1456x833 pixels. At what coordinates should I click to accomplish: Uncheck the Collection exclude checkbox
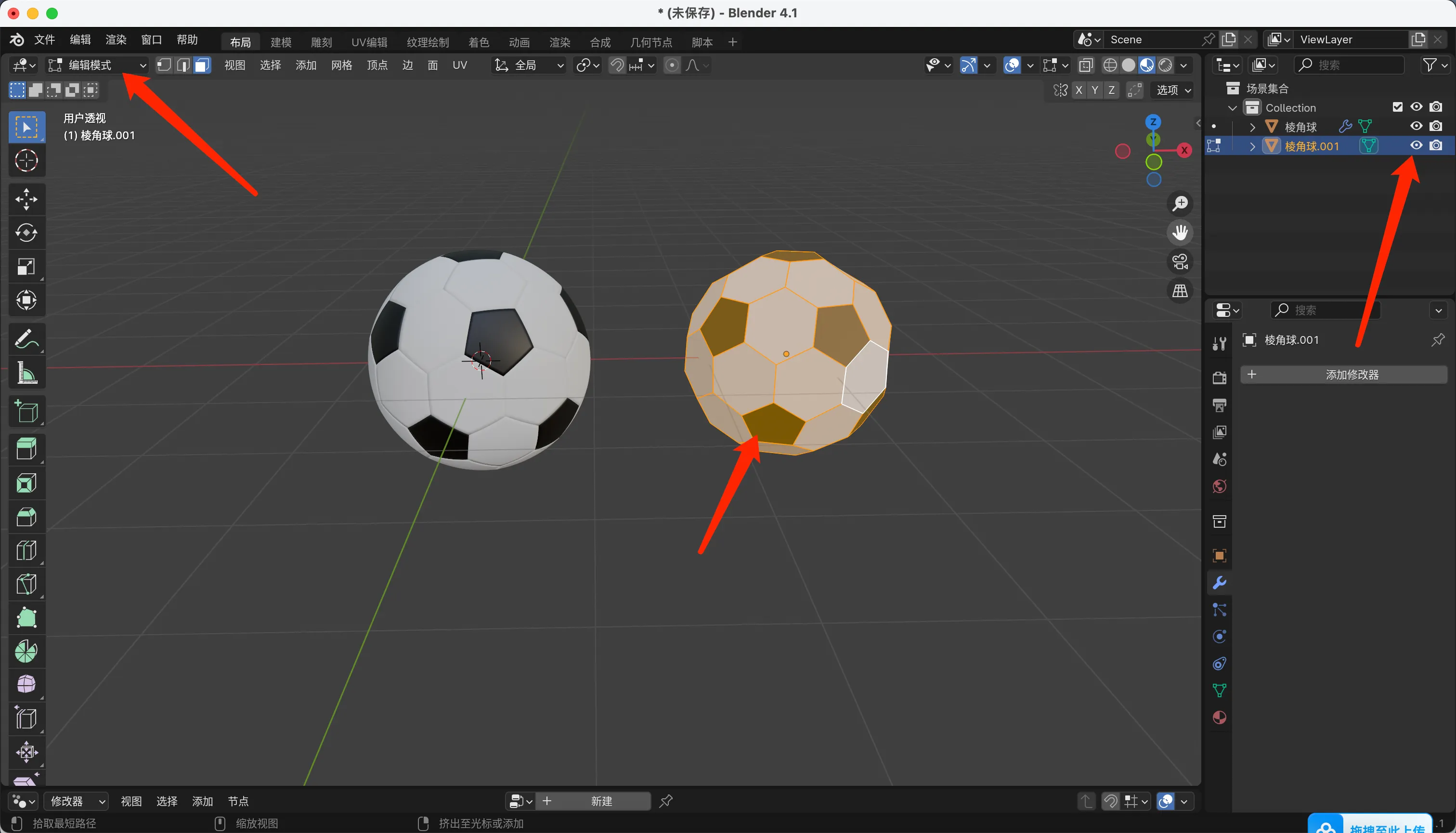(1398, 107)
